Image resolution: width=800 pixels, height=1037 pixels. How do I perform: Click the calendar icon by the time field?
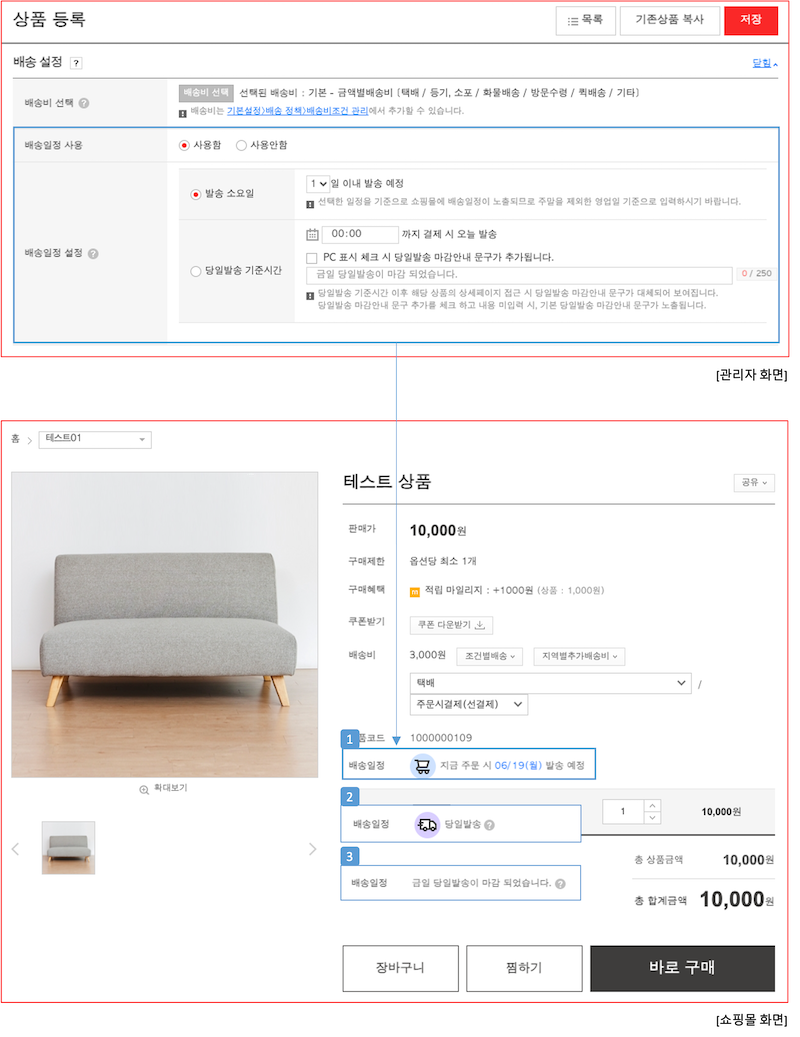312,234
